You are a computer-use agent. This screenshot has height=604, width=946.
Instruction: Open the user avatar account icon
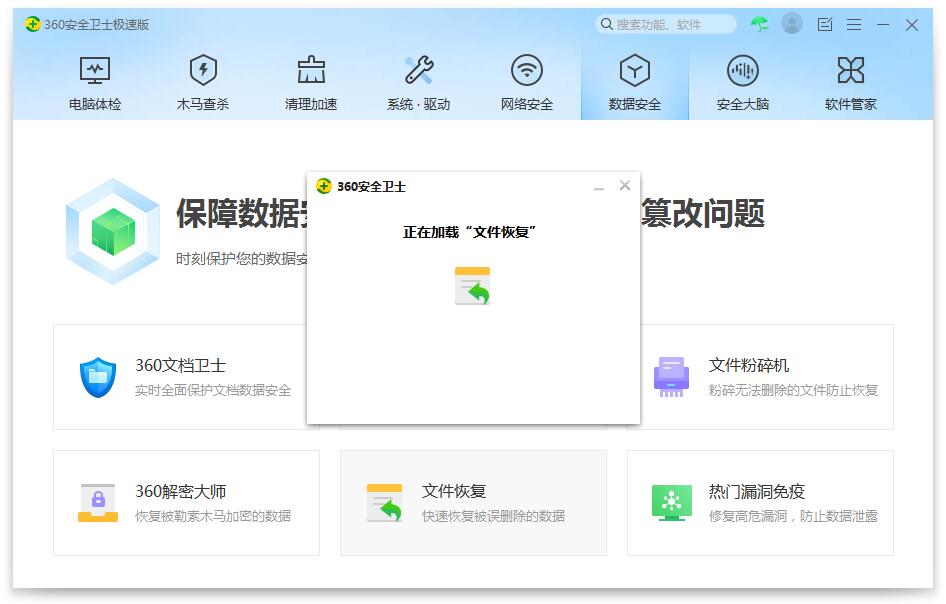792,24
